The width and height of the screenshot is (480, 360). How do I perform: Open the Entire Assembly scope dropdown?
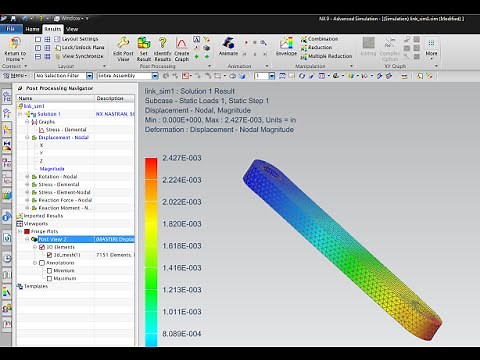point(155,76)
